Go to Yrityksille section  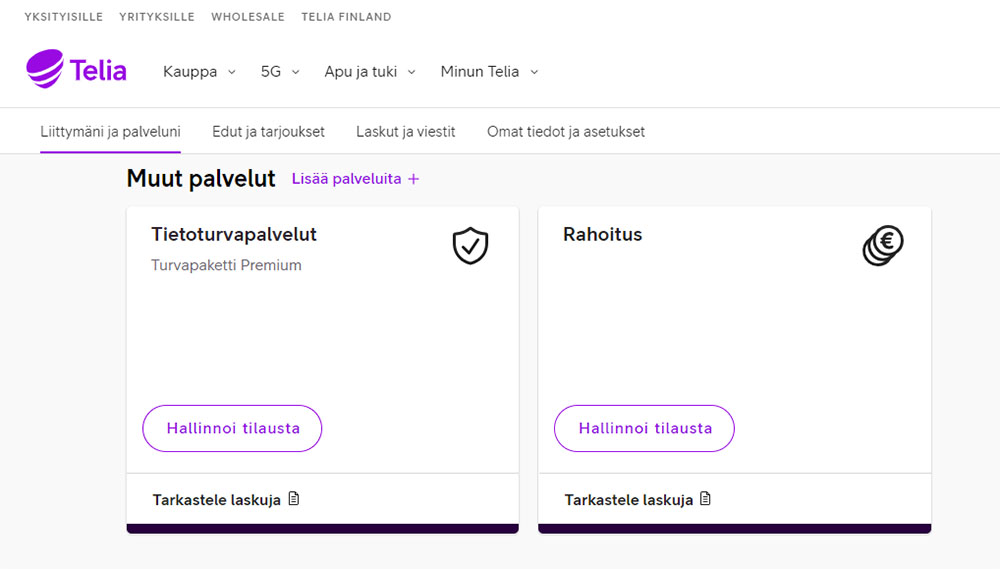point(157,17)
